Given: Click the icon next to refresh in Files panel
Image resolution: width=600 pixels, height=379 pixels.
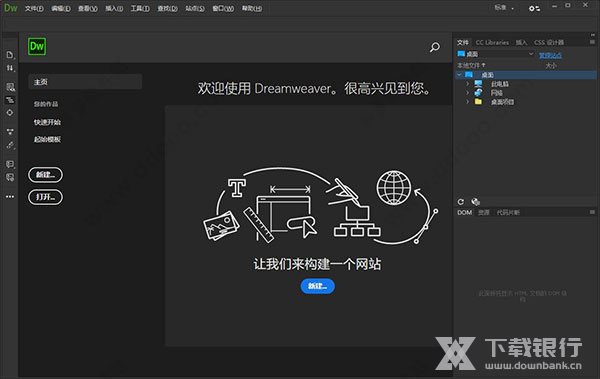Looking at the screenshot, I should click(475, 202).
